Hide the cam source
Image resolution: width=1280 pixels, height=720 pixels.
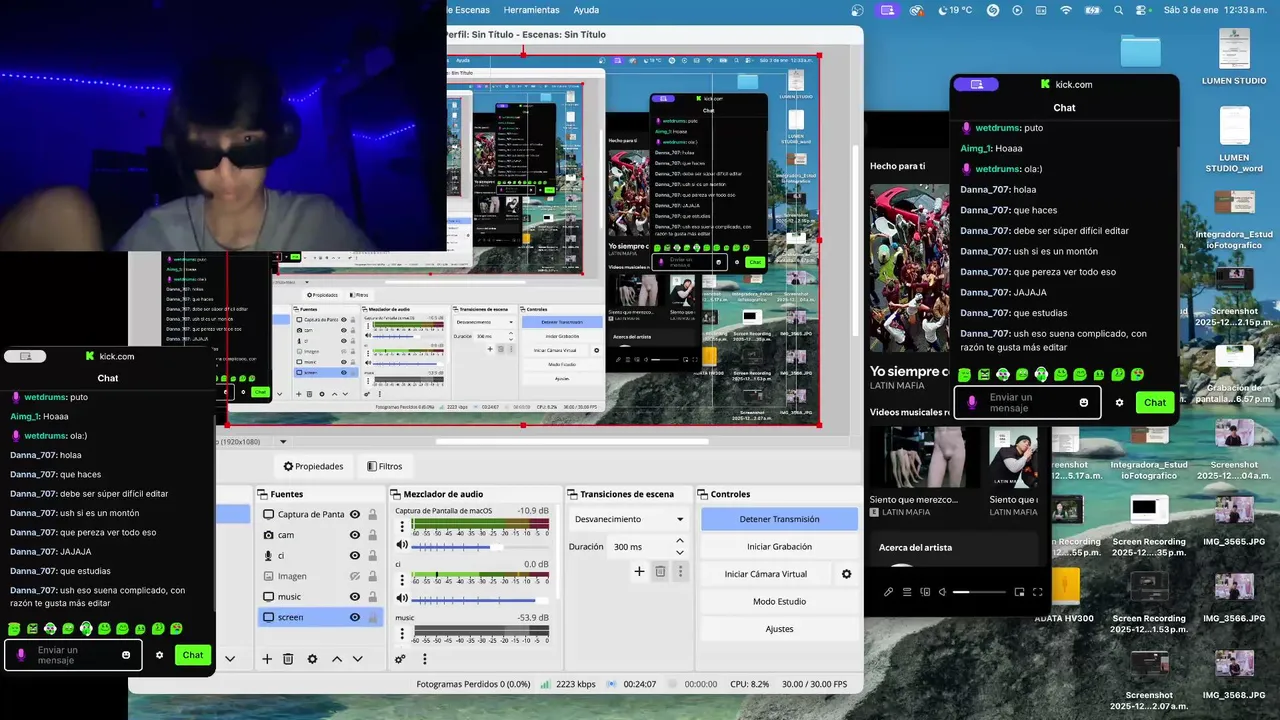tap(354, 535)
